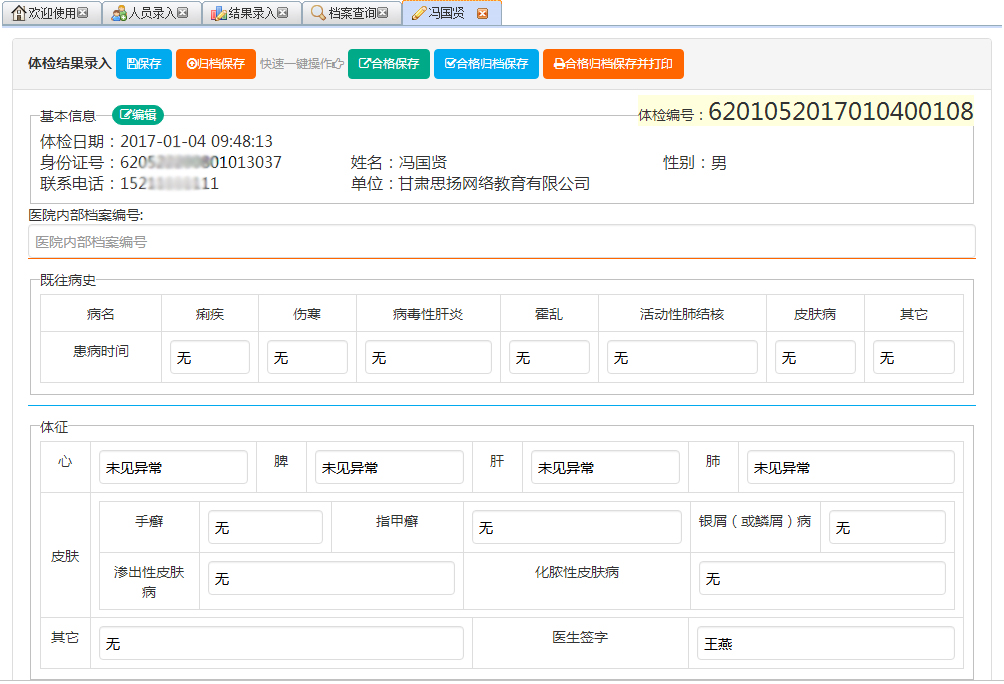Screen dimensions: 1004x684
Task: Close the 结果录入 tab
Action: 282,13
